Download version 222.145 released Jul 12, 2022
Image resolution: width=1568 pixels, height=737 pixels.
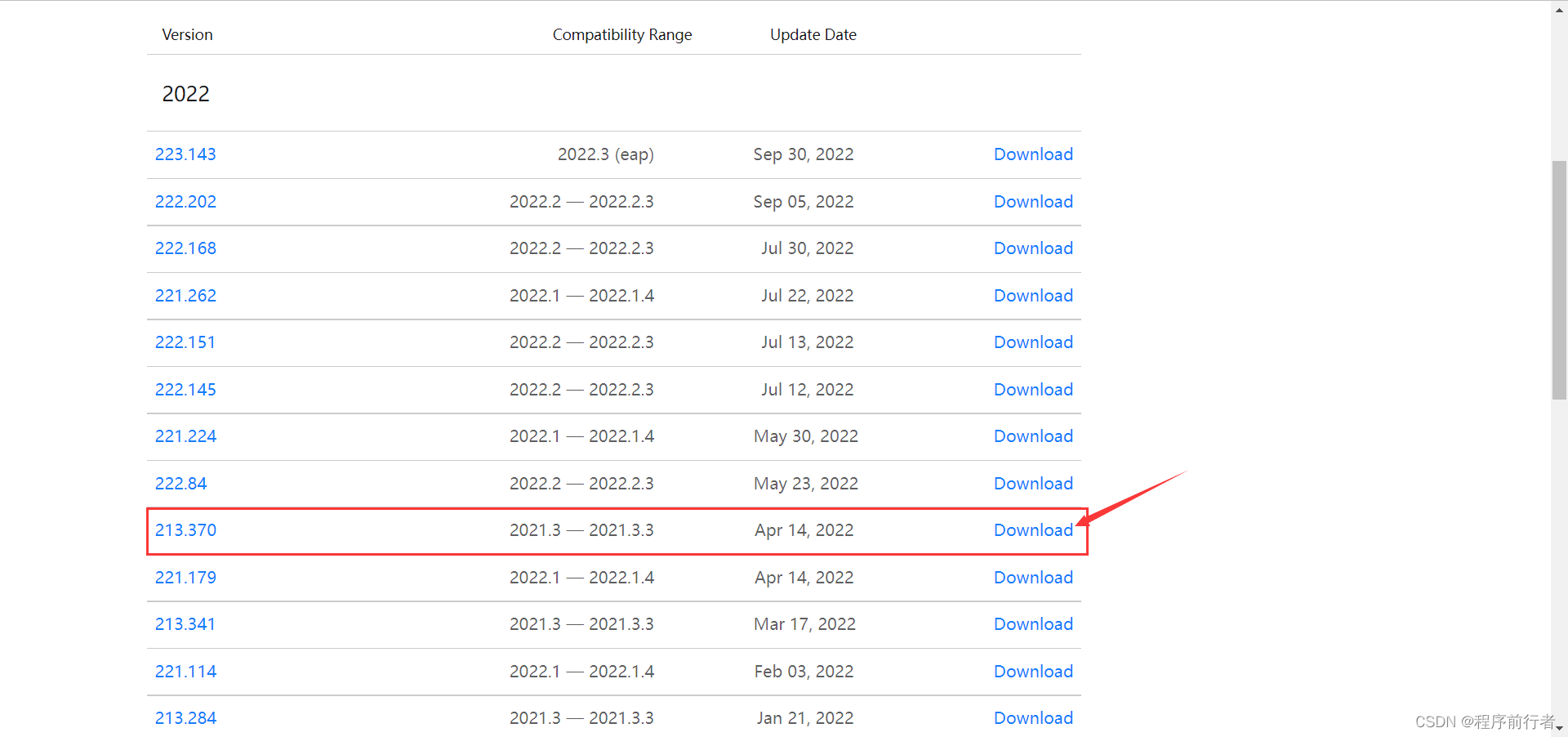1033,390
